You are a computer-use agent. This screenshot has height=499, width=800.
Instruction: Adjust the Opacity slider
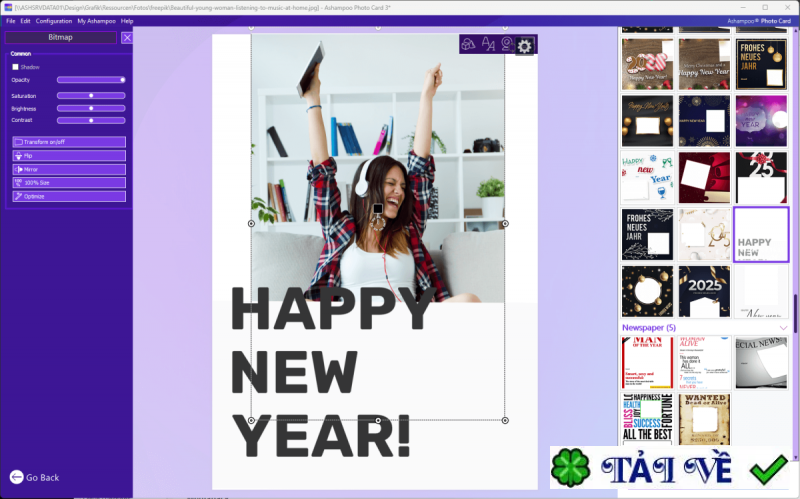[x=91, y=80]
